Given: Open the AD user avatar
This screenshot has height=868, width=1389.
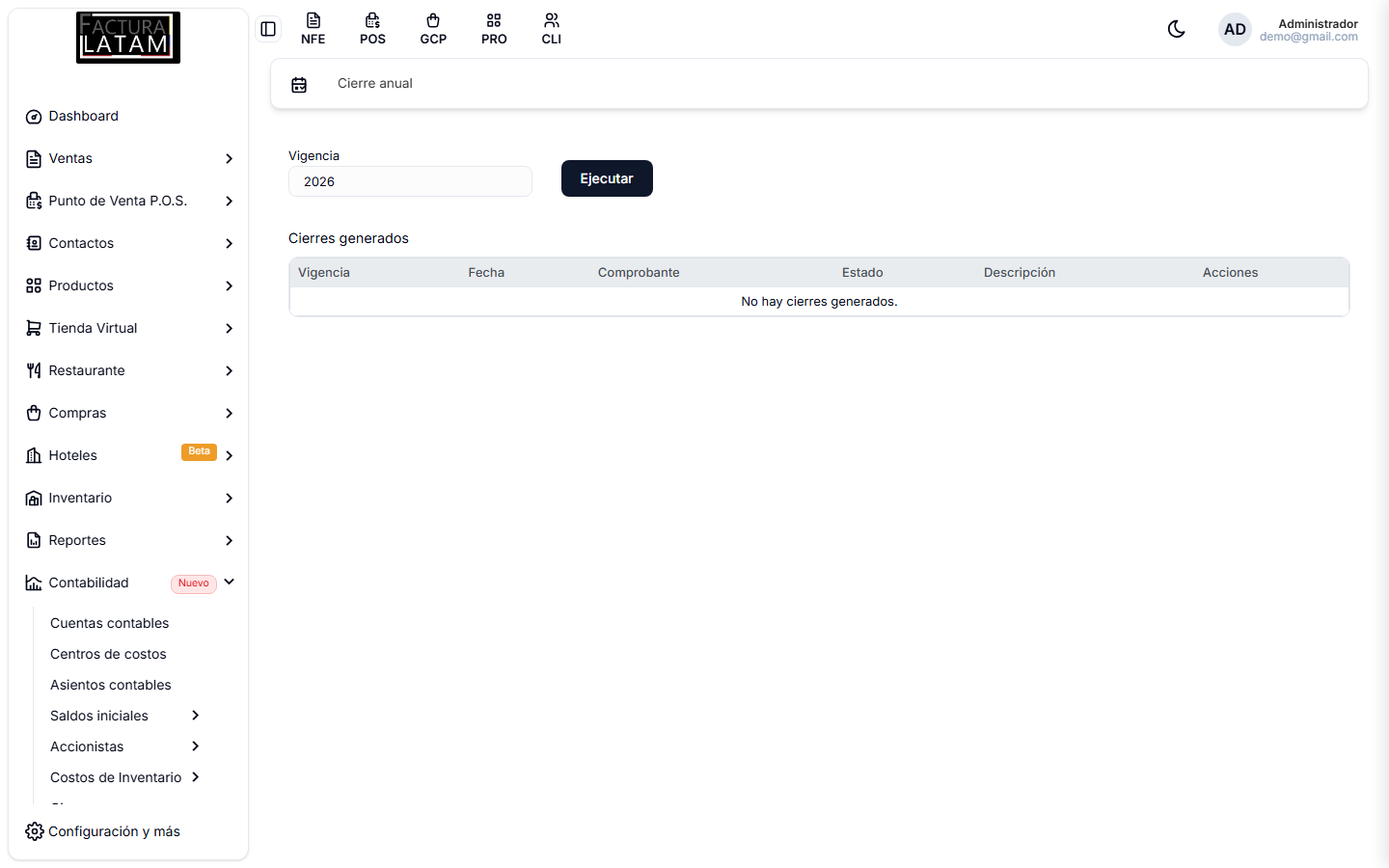Looking at the screenshot, I should pyautogui.click(x=1235, y=29).
